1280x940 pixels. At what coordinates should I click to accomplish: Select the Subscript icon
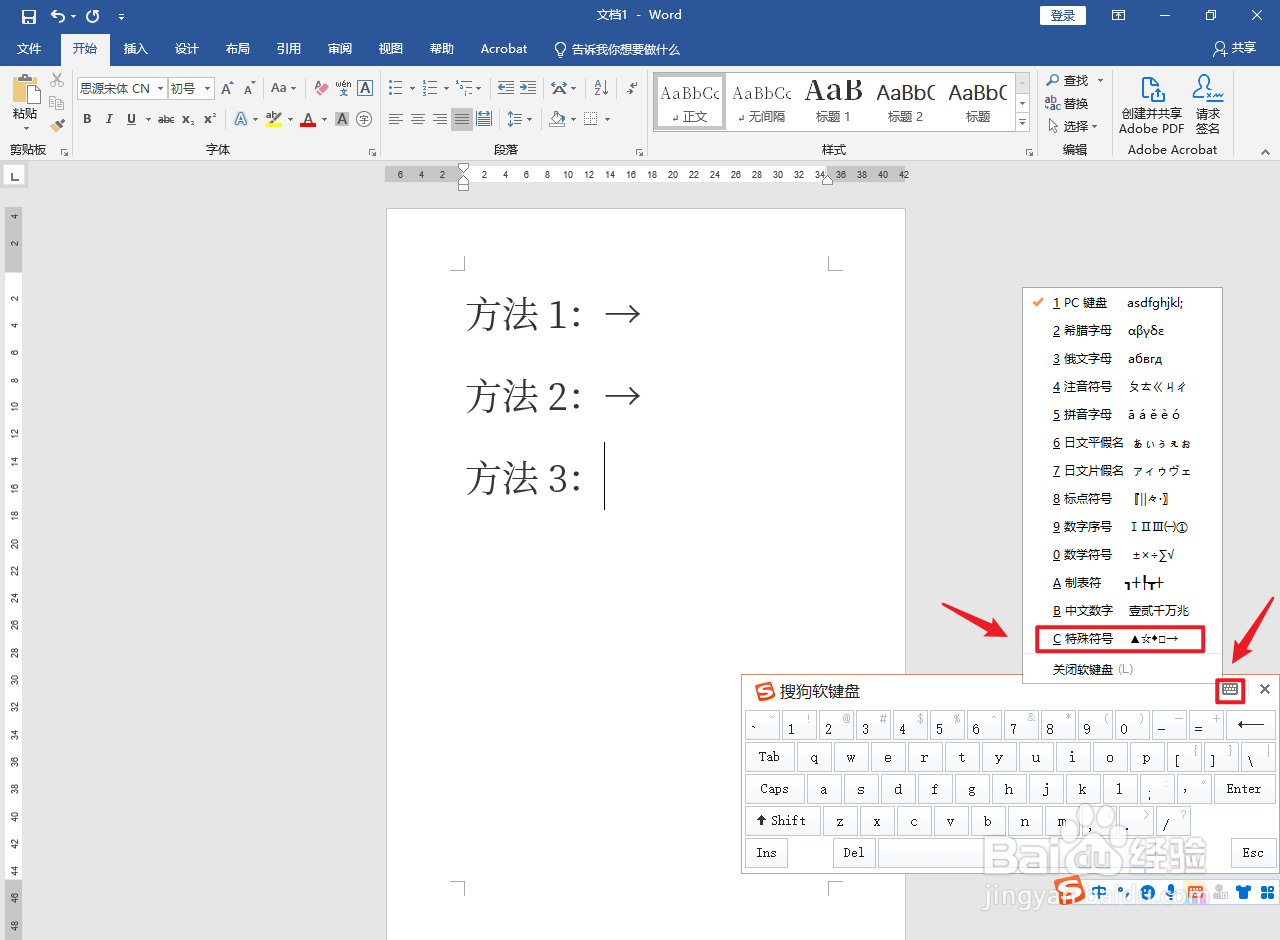187,119
